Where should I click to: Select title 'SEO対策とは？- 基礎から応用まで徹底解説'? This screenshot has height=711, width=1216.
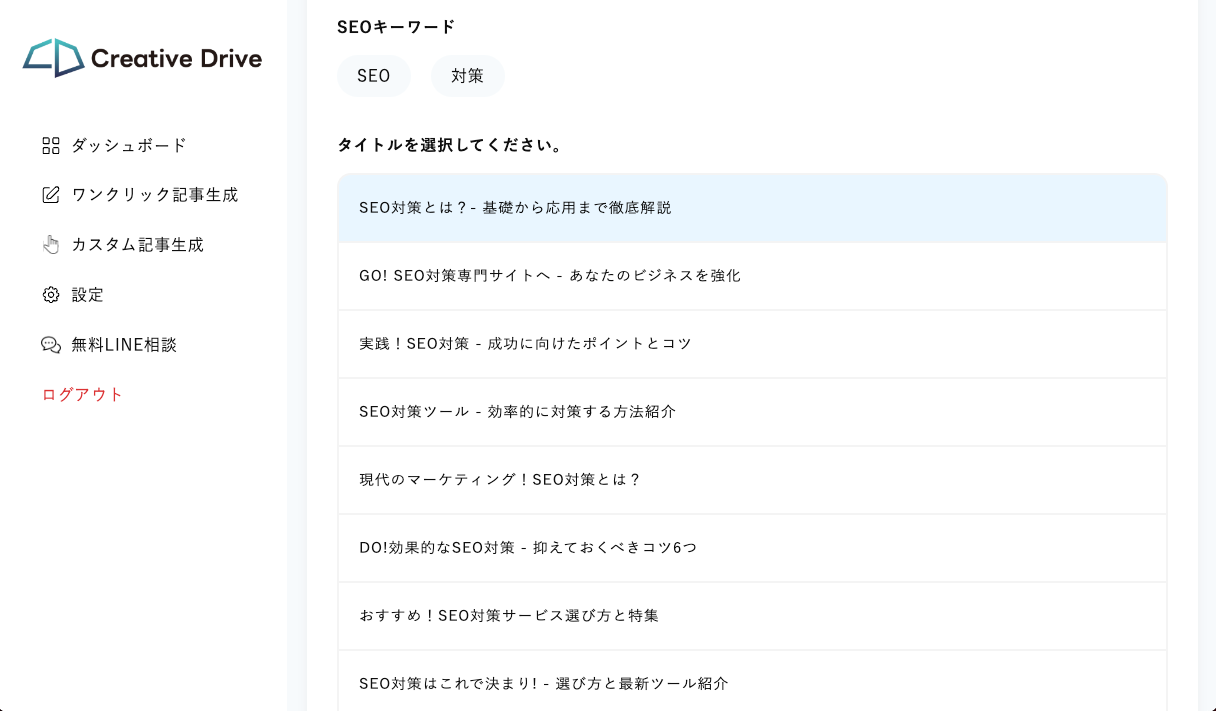point(752,208)
